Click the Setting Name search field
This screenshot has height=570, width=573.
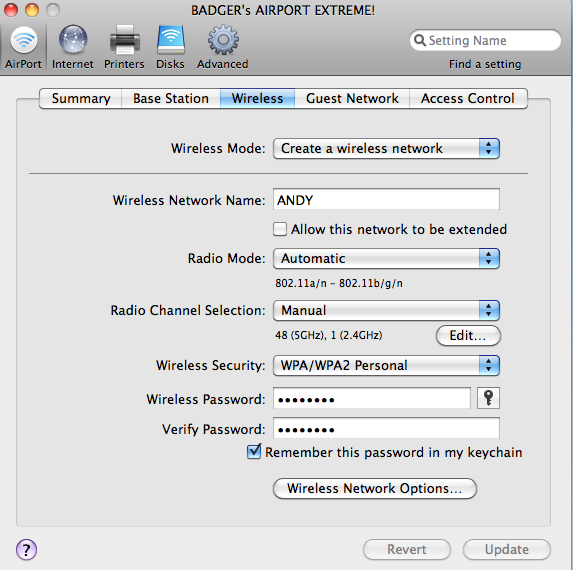485,40
